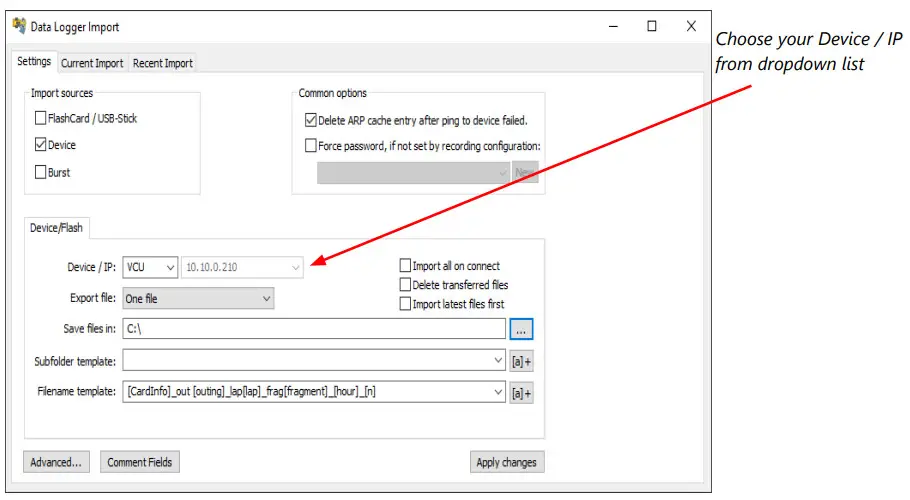This screenshot has width=910, height=500.
Task: Click the New password button
Action: (x=525, y=173)
